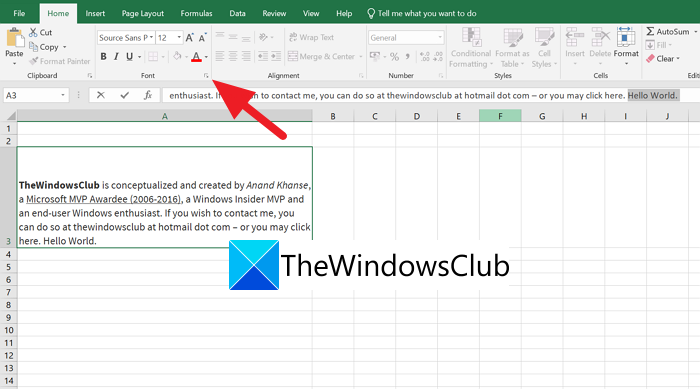Viewport: 700px width, 389px height.
Task: Click the Tell me search box
Action: [x=422, y=13]
